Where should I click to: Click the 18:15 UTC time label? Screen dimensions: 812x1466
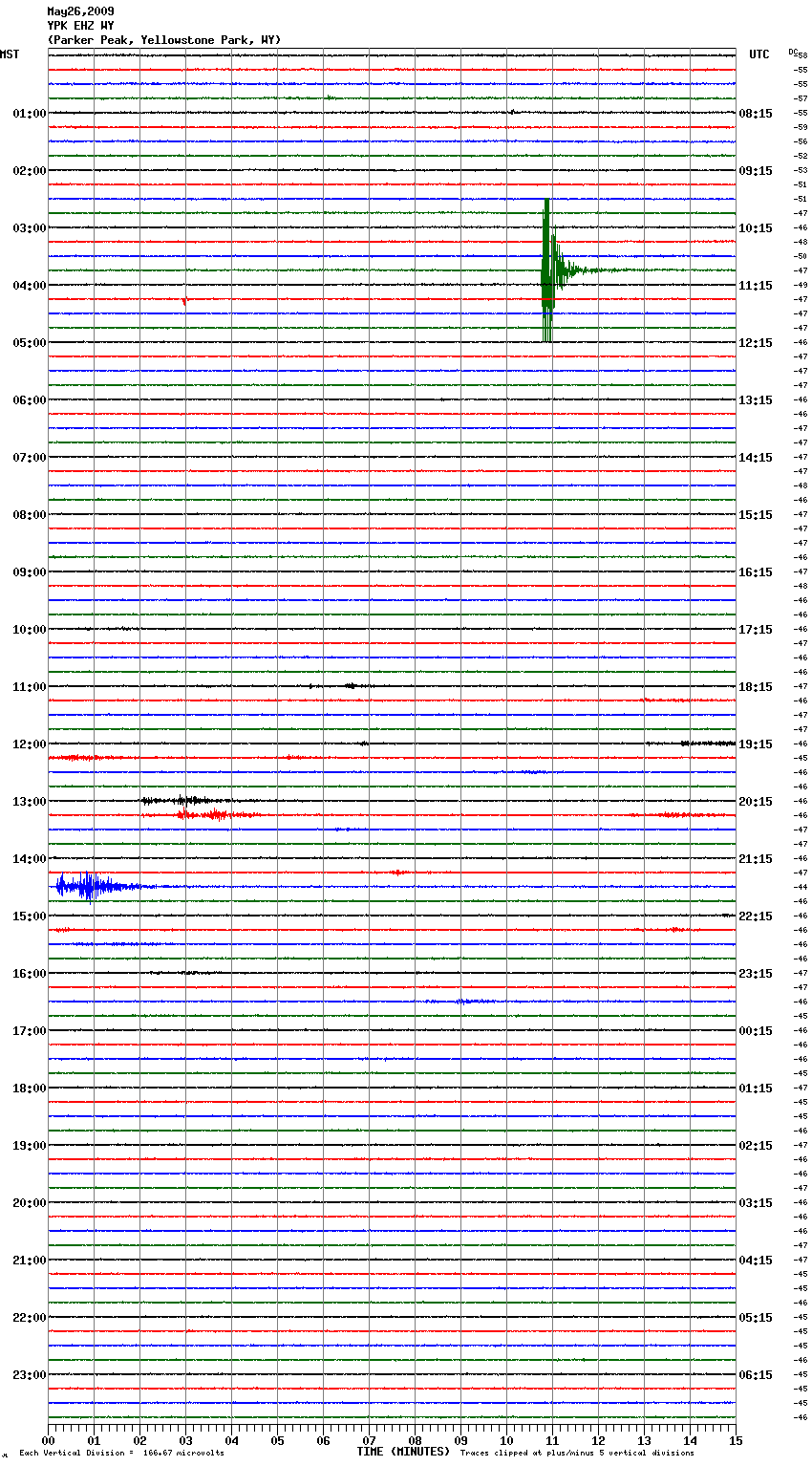click(x=756, y=687)
